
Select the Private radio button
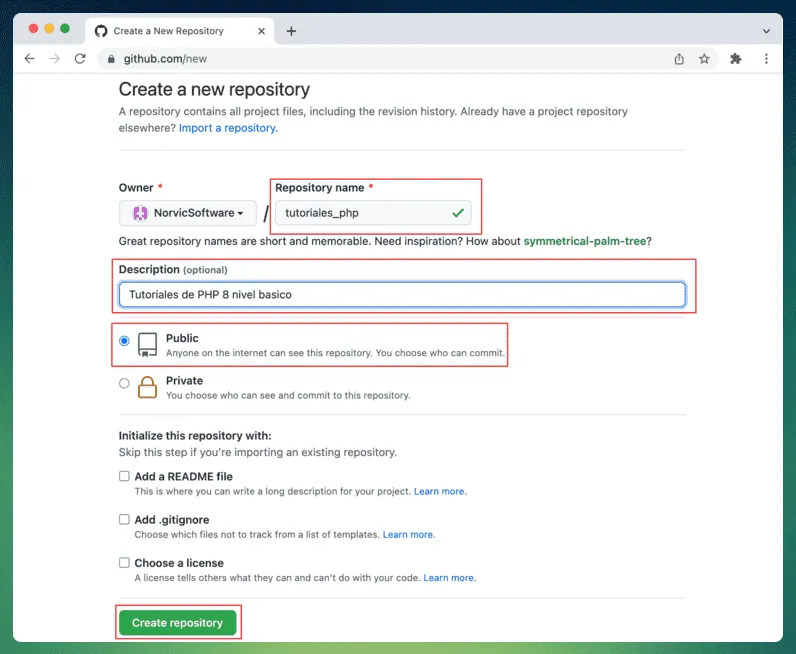pyautogui.click(x=124, y=383)
